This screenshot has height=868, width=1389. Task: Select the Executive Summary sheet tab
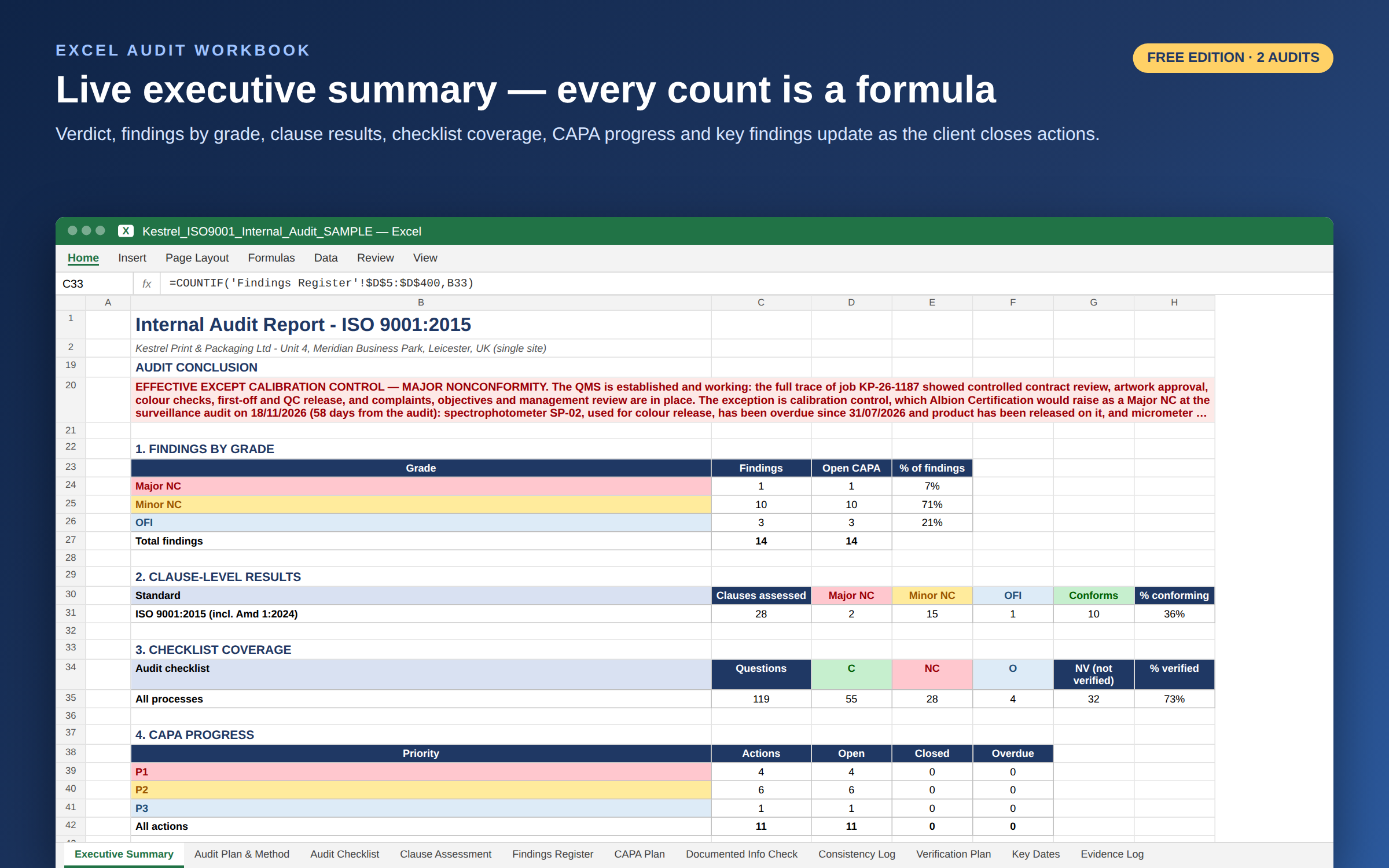[x=124, y=854]
